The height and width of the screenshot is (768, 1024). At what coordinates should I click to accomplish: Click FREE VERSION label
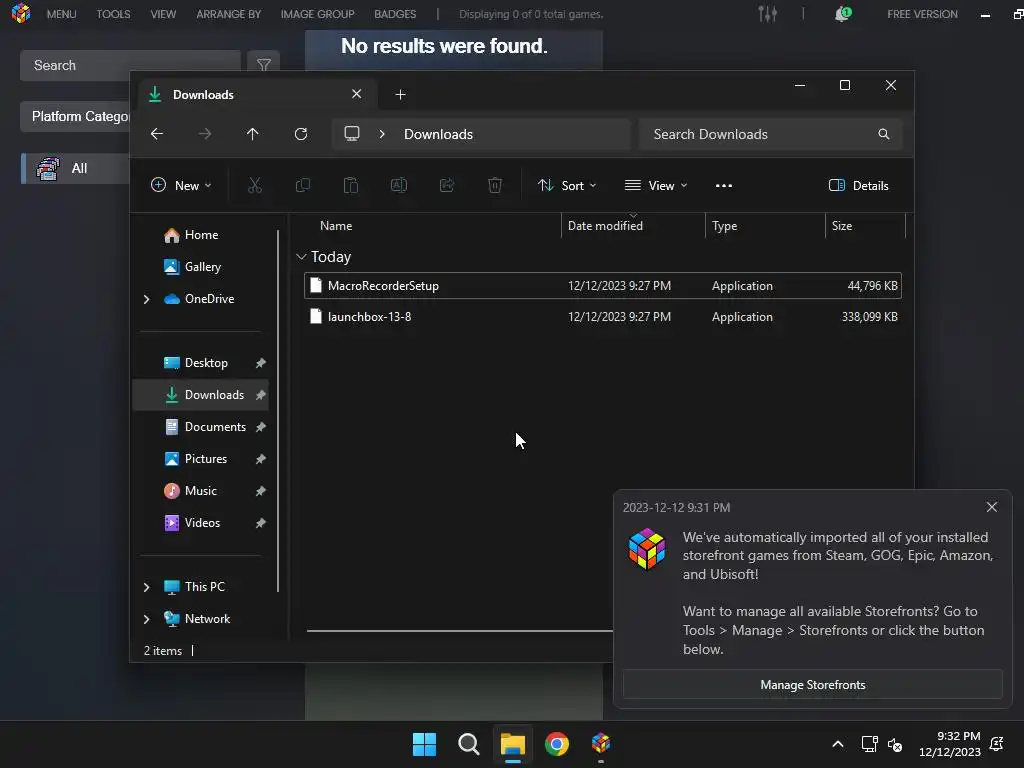click(x=922, y=14)
